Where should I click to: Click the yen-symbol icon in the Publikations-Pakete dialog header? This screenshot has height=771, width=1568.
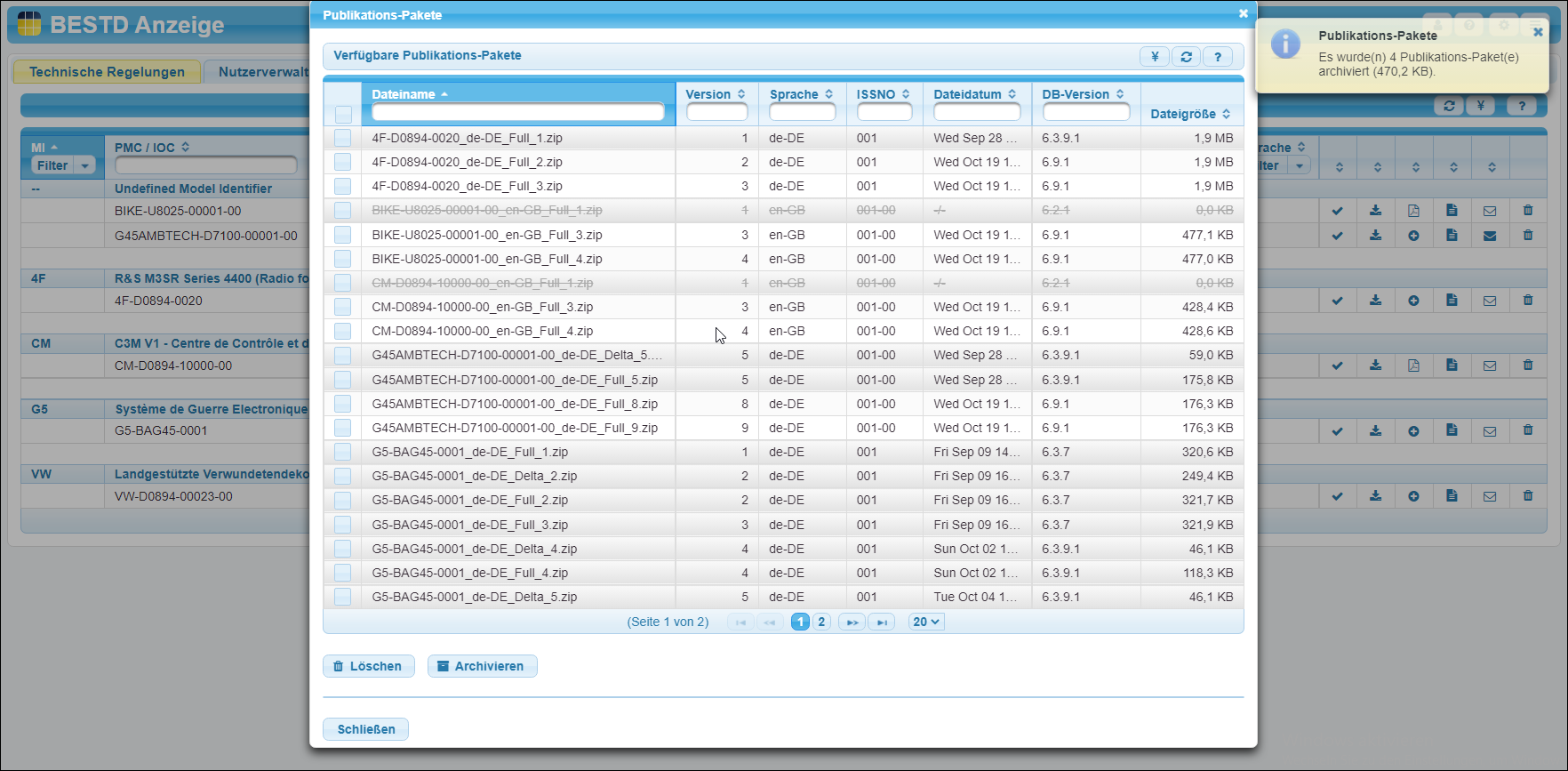1155,56
